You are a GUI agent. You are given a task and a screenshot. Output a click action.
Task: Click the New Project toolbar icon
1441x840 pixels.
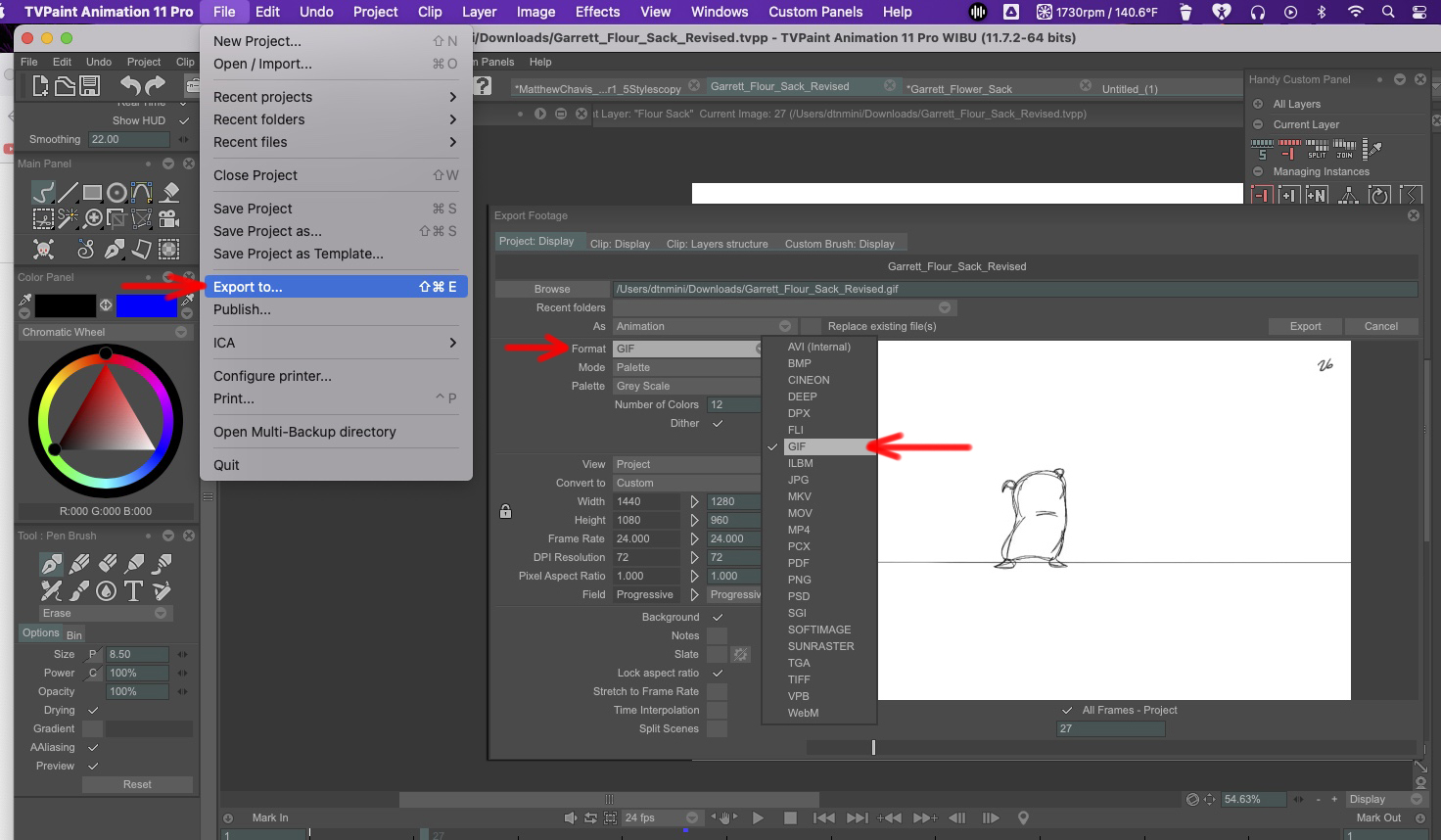pyautogui.click(x=40, y=86)
